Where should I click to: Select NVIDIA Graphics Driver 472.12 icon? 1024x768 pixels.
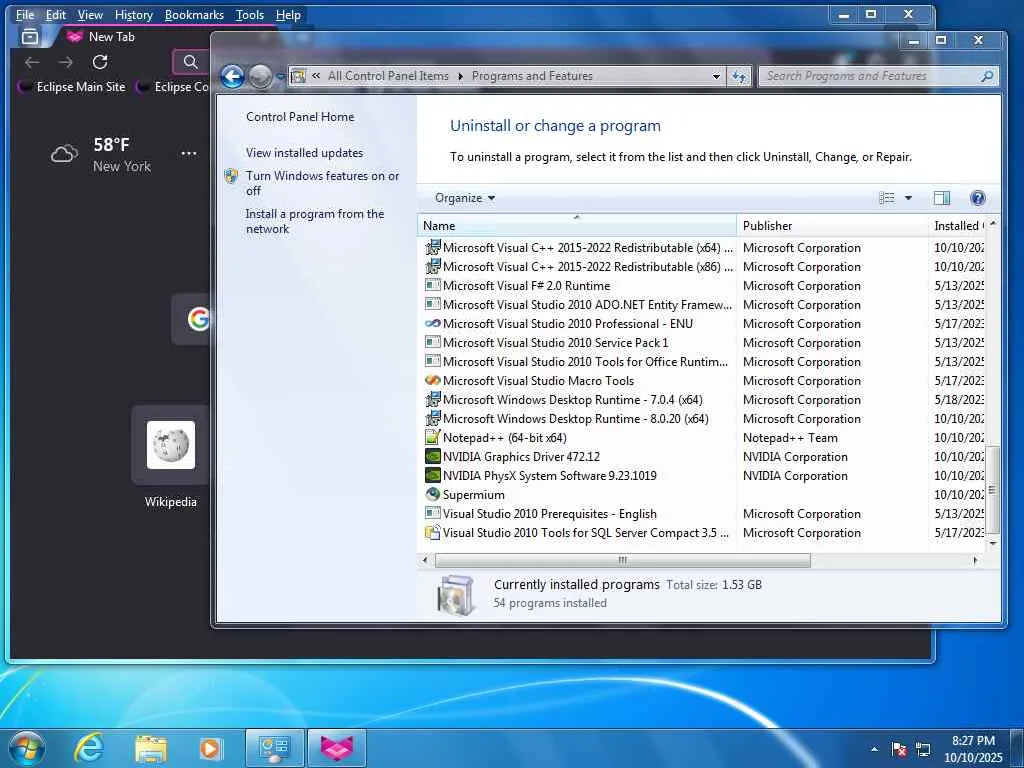point(432,456)
